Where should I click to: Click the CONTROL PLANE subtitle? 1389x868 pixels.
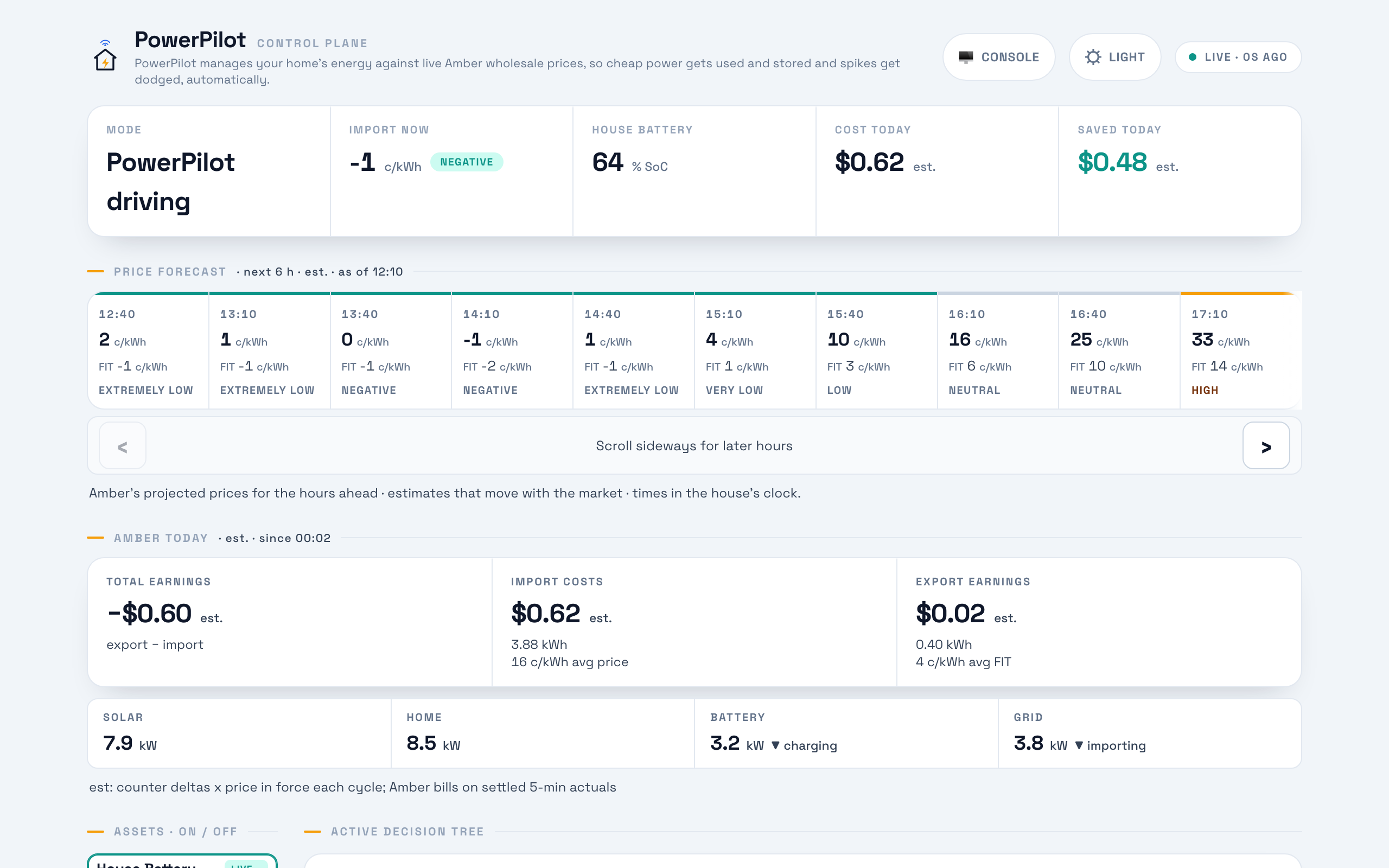312,43
